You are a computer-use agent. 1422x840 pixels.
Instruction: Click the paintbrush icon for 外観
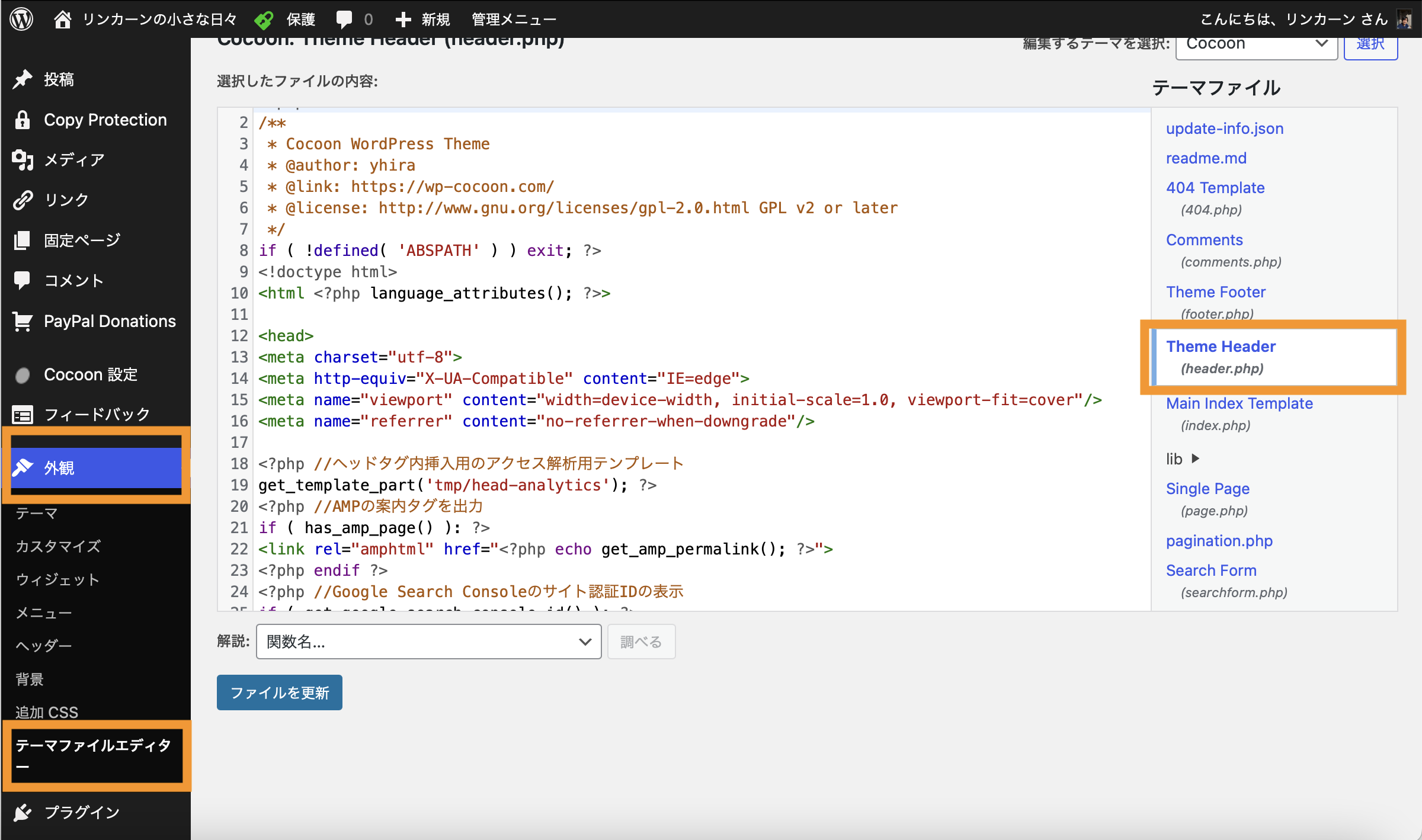pos(23,467)
